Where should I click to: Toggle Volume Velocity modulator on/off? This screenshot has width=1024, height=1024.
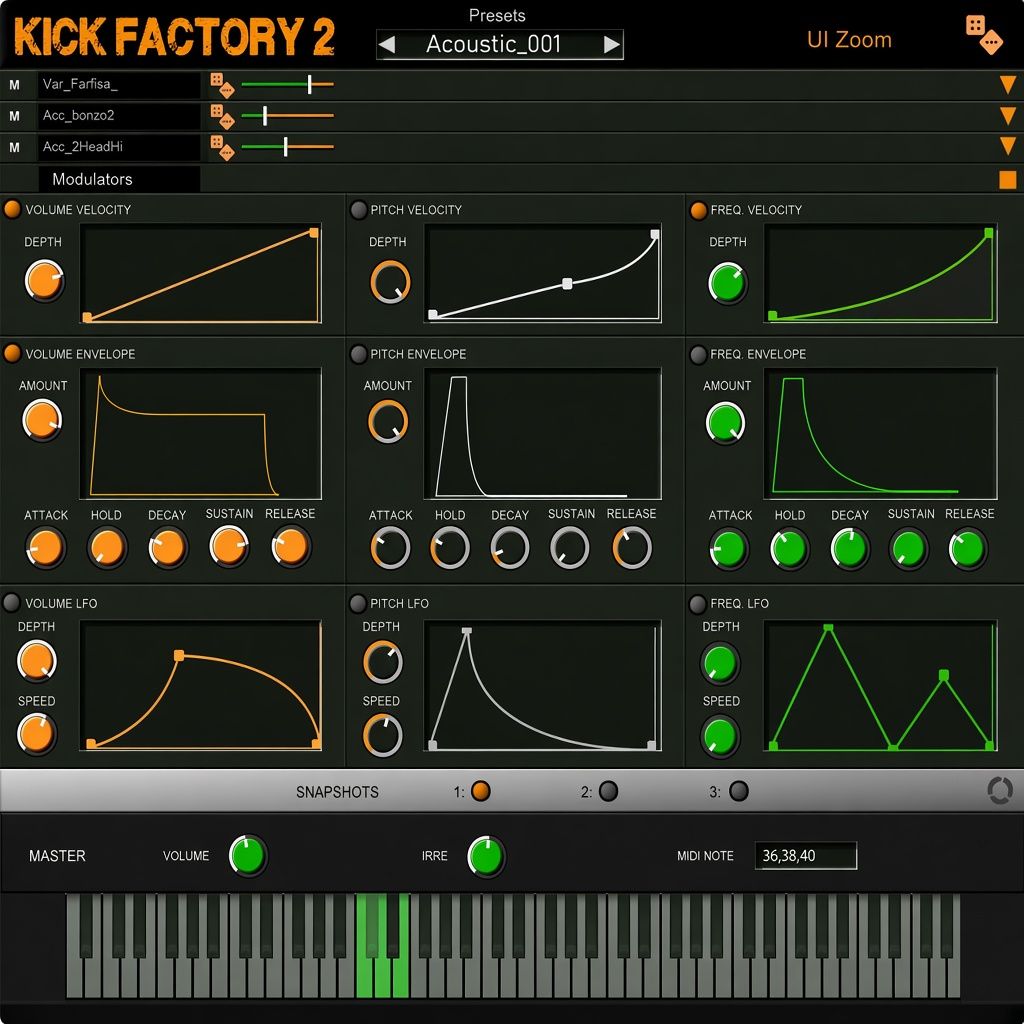[x=12, y=210]
